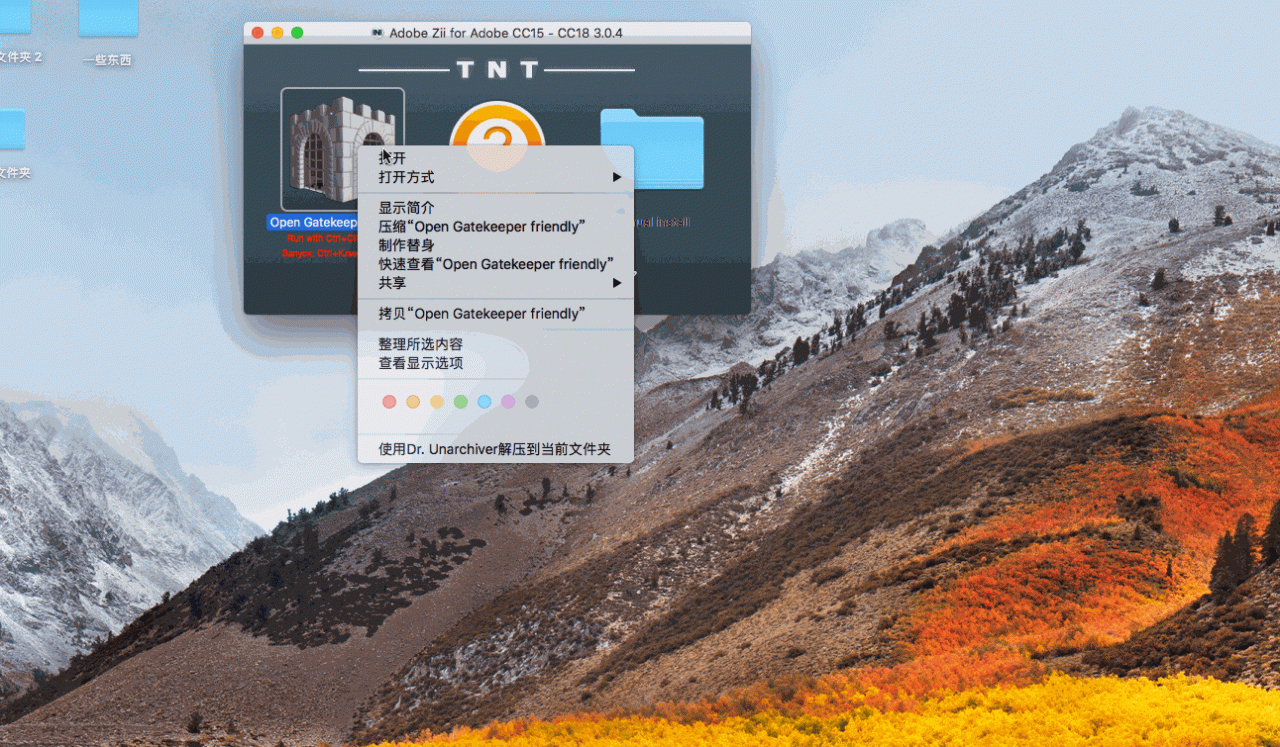Apply the orange color tag
The width and height of the screenshot is (1280, 747).
click(413, 402)
